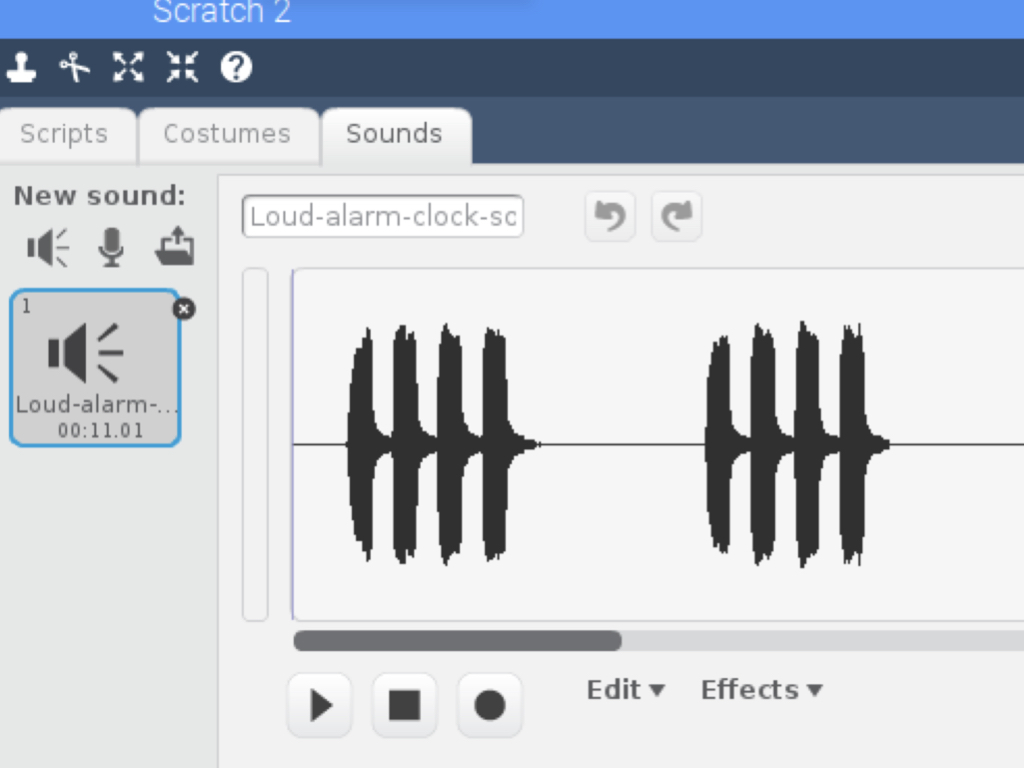The image size is (1024, 768).
Task: Open the Effects dropdown menu
Action: pos(761,690)
